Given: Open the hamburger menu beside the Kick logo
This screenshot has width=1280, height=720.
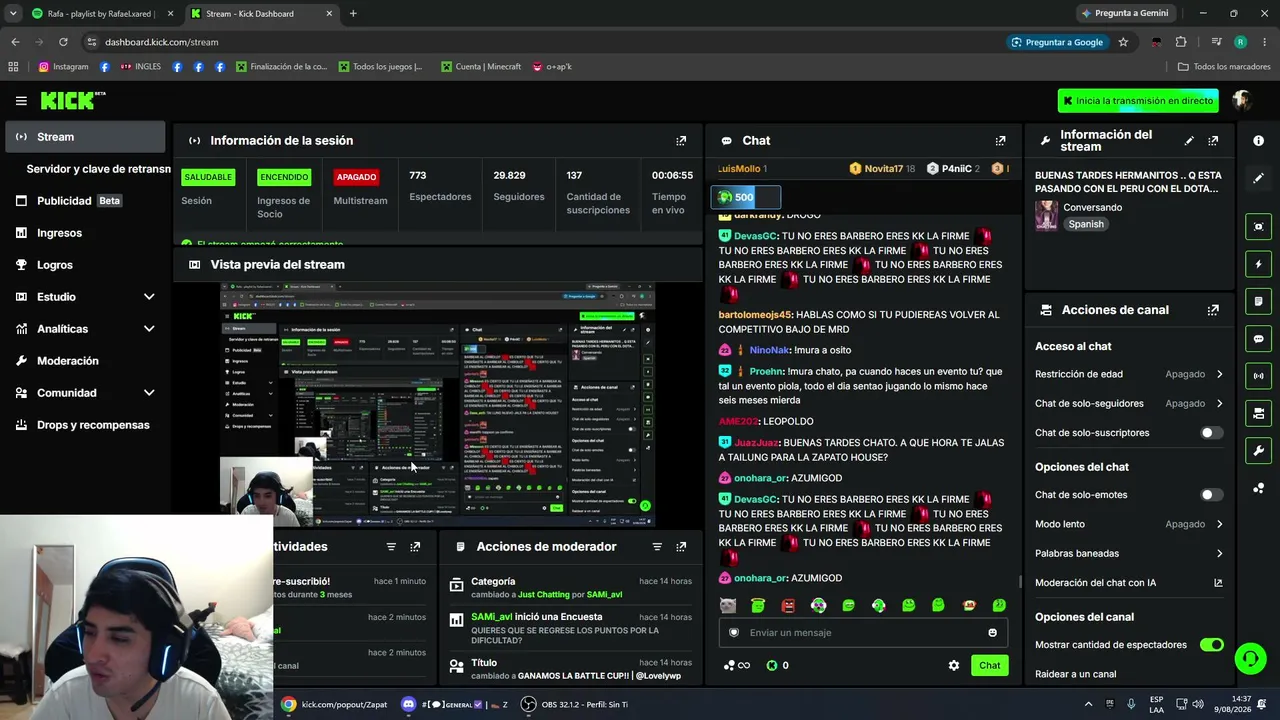Looking at the screenshot, I should click(x=21, y=101).
